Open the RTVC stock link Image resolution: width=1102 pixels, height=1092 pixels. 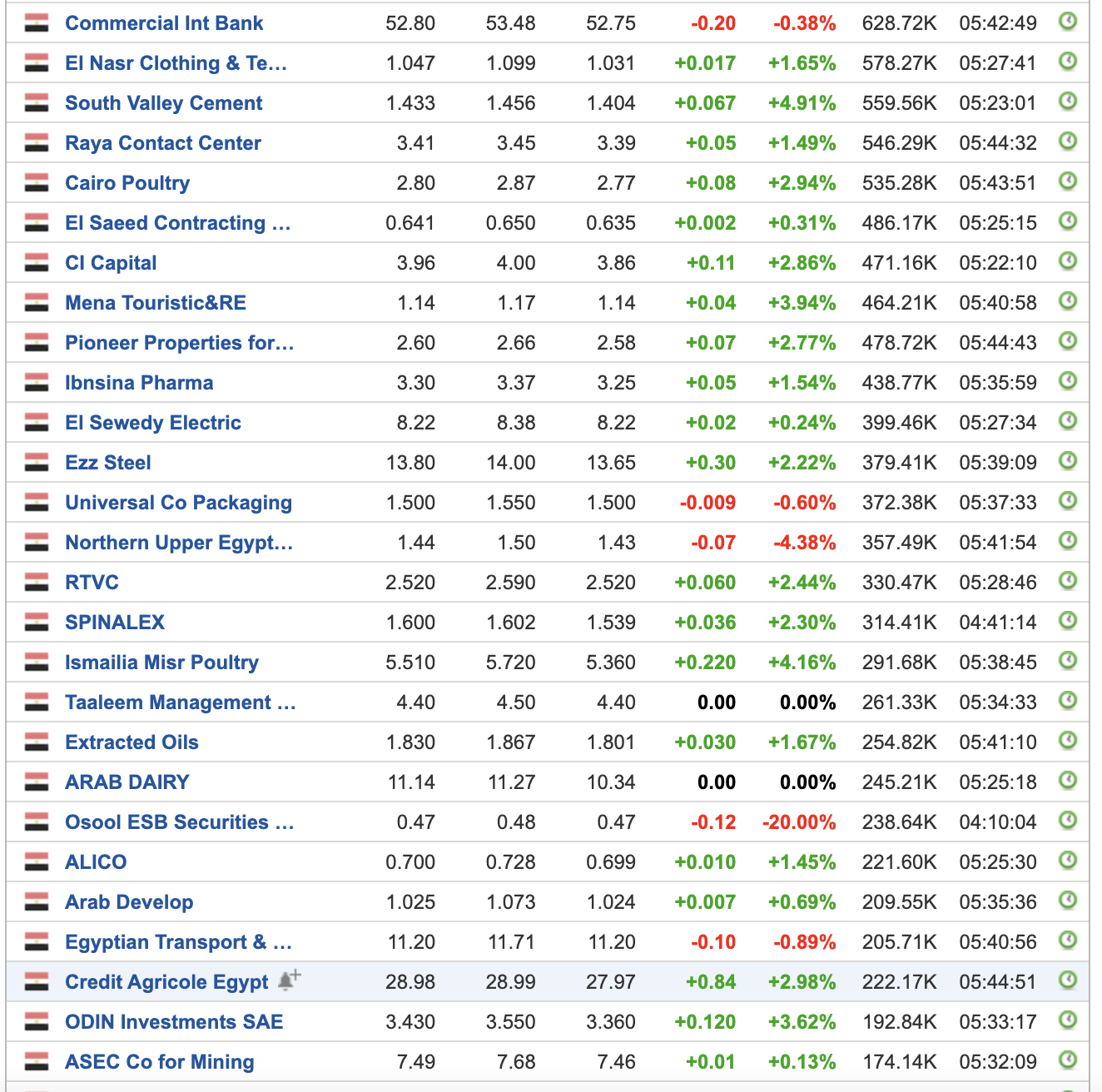[x=92, y=583]
